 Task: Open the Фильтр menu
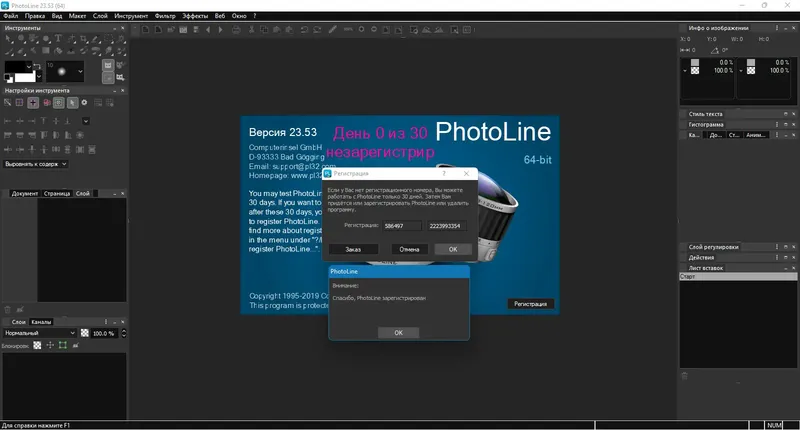[165, 16]
